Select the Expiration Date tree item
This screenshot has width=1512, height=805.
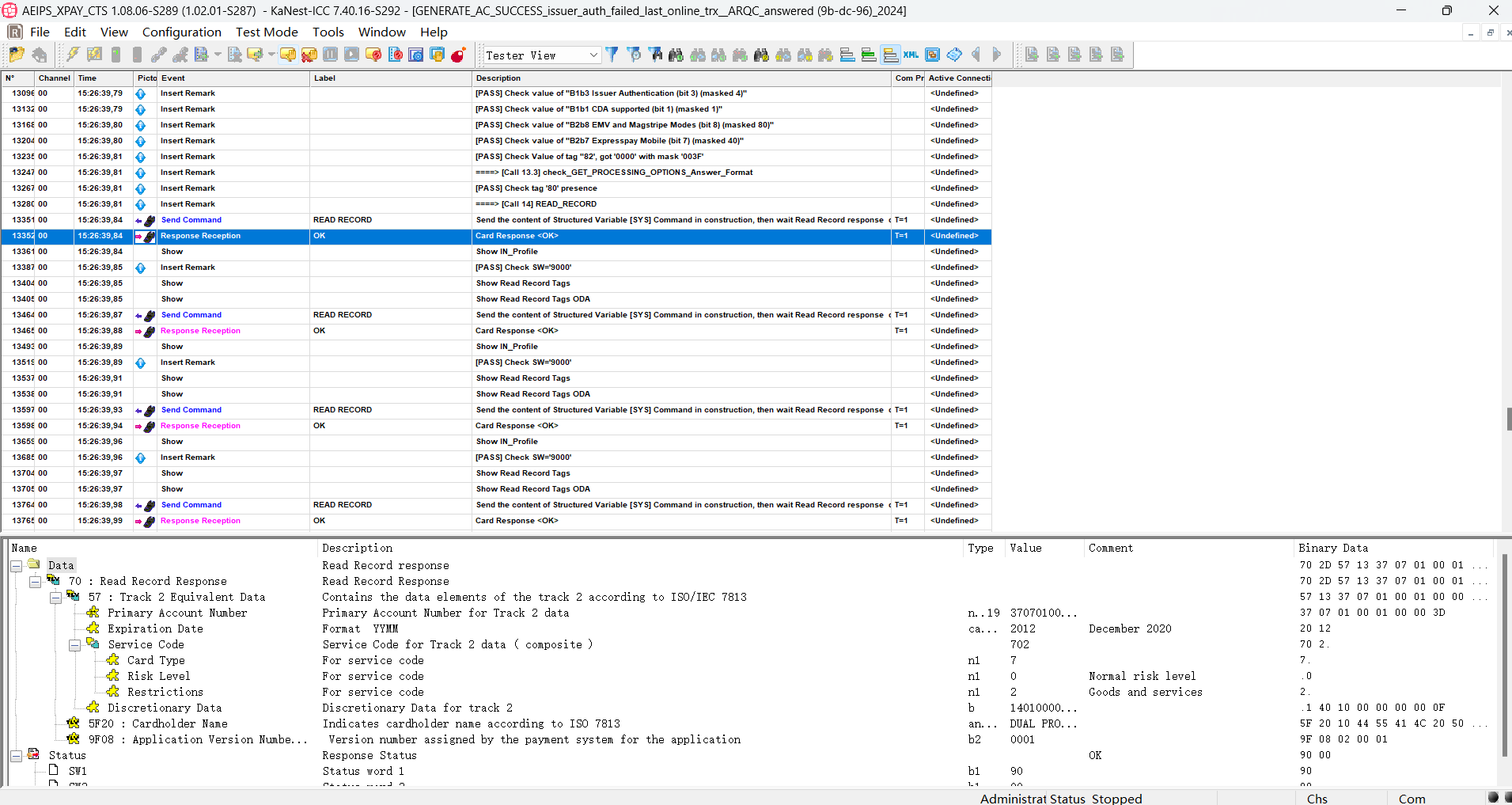click(x=155, y=628)
